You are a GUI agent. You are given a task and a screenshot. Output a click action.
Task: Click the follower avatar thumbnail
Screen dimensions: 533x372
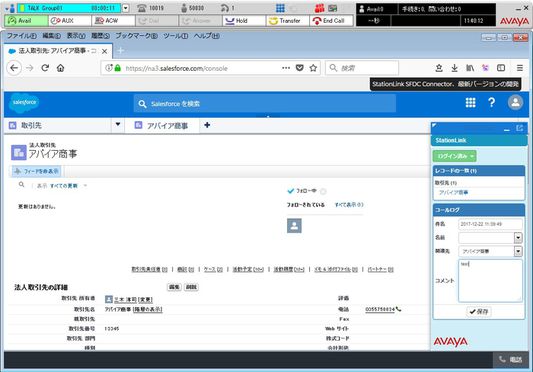click(294, 226)
